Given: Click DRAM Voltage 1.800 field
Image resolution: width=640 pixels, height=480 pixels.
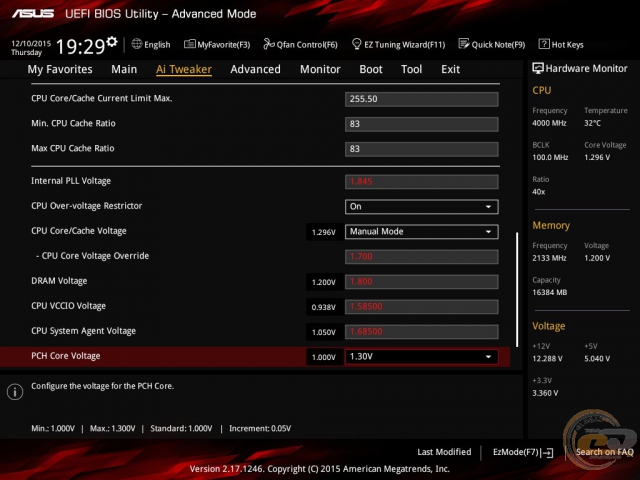Looking at the screenshot, I should [x=422, y=282].
